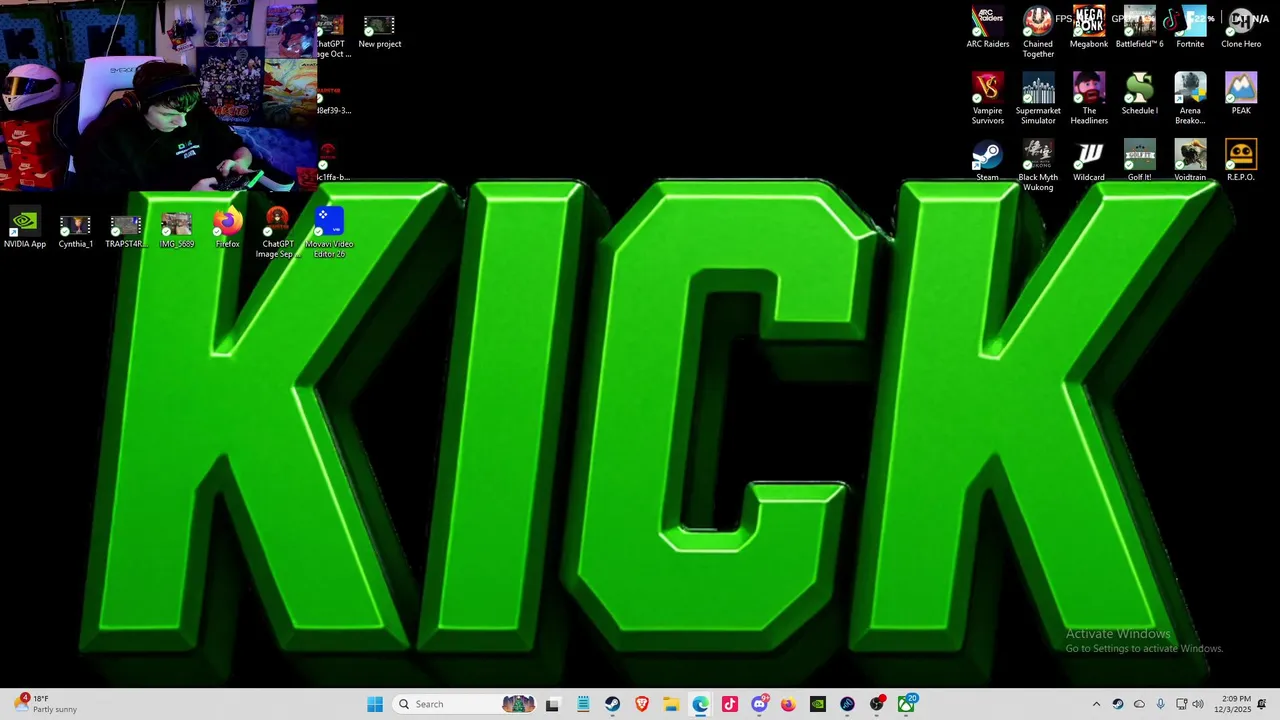
Task: Open Firefox from the taskbar
Action: point(788,704)
